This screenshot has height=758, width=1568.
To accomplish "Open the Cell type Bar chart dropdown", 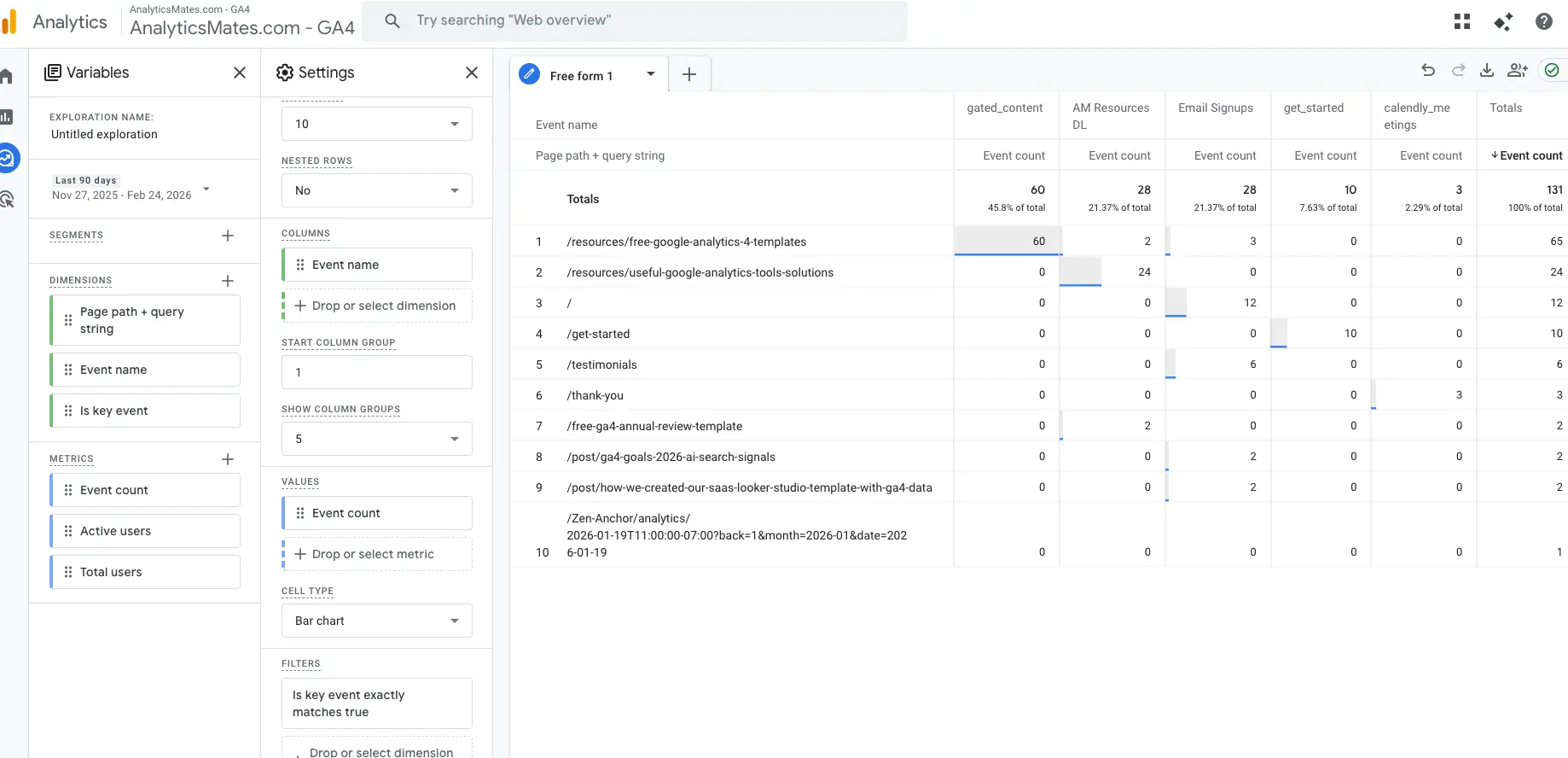I will (377, 621).
